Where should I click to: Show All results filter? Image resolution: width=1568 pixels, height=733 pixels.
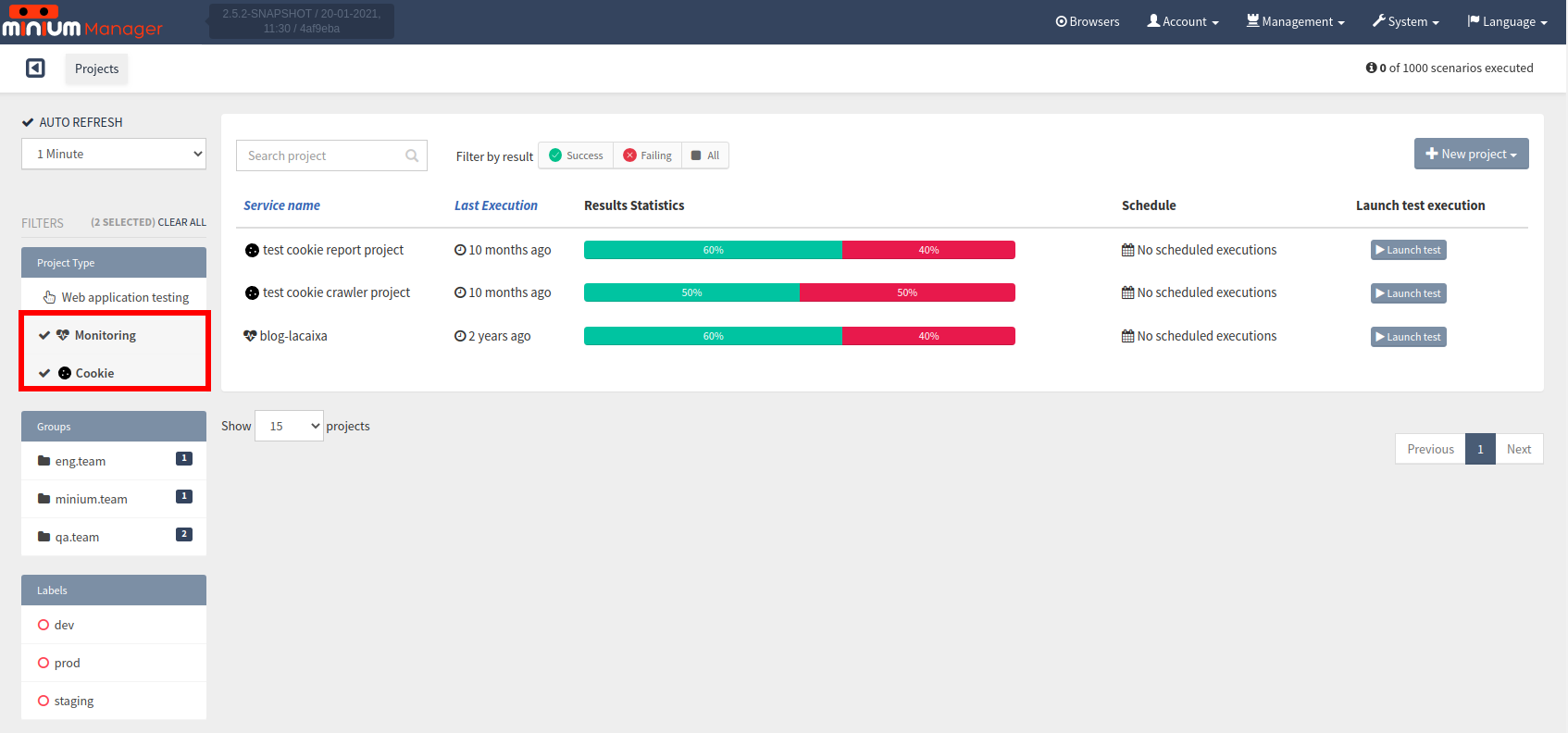tap(705, 155)
